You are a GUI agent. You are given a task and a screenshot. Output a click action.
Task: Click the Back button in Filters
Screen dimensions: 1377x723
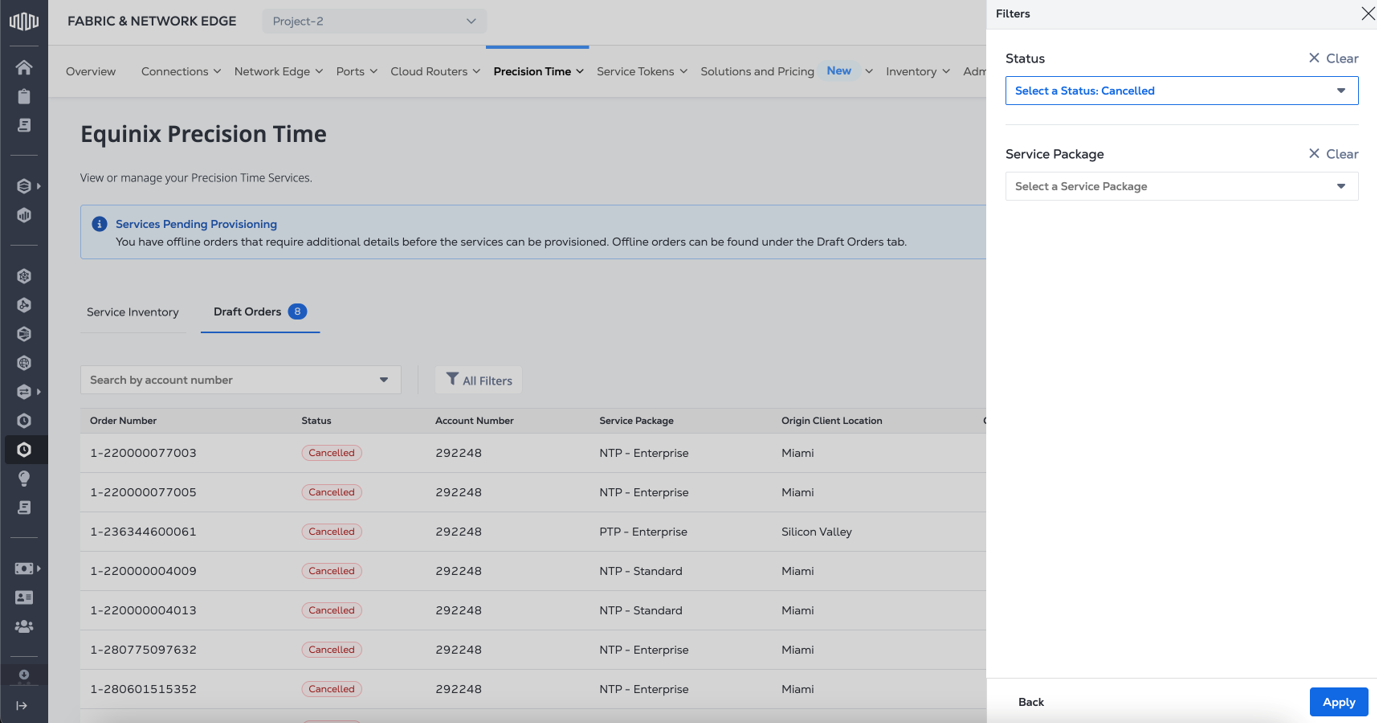pos(1031,702)
